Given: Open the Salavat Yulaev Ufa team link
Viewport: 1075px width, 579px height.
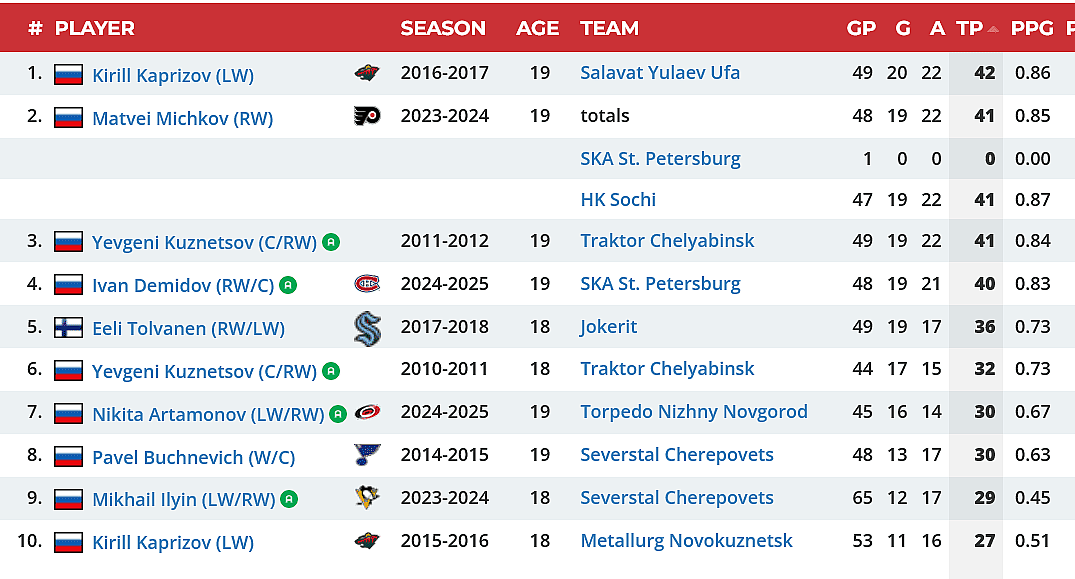Looking at the screenshot, I should tap(660, 72).
